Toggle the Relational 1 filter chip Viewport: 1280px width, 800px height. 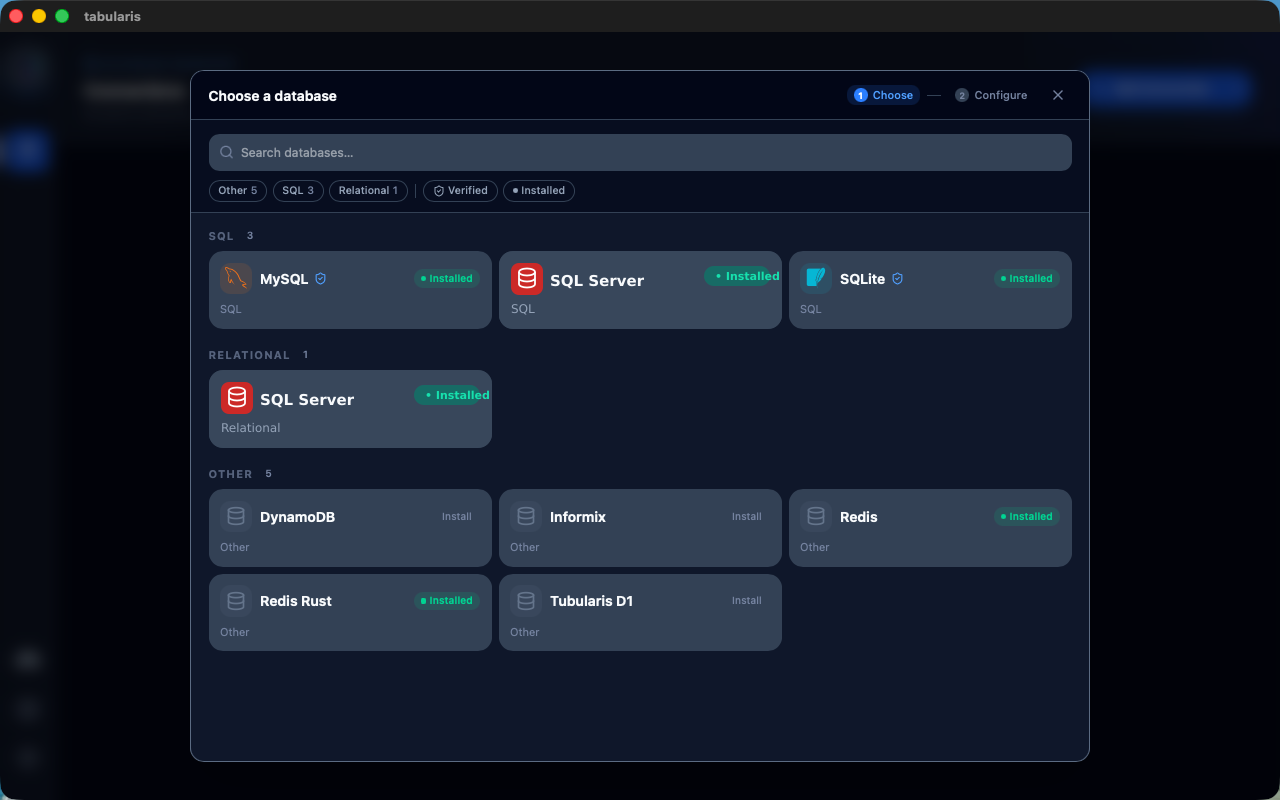(368, 191)
